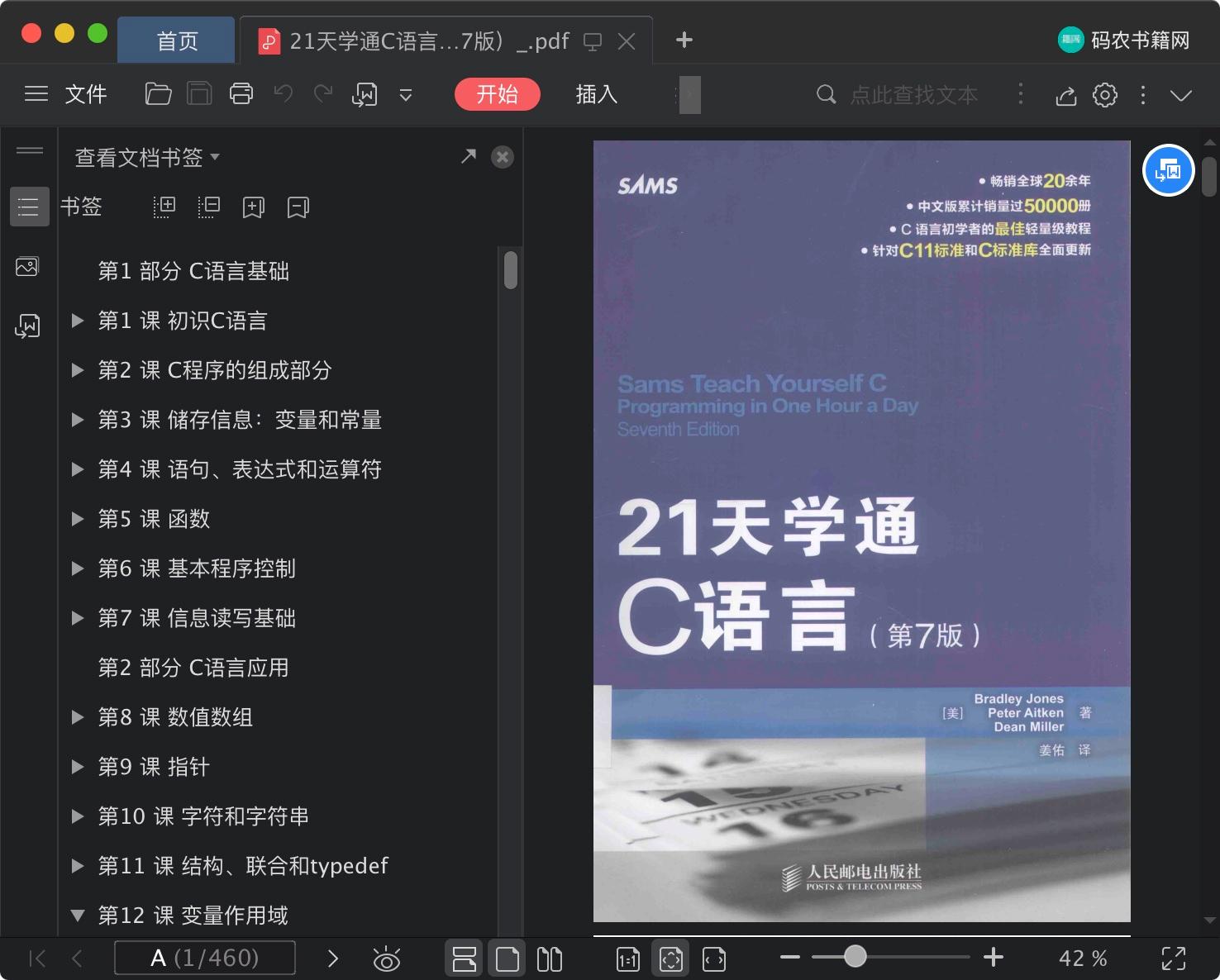Open the 查看文档书签 dropdown

pyautogui.click(x=147, y=157)
